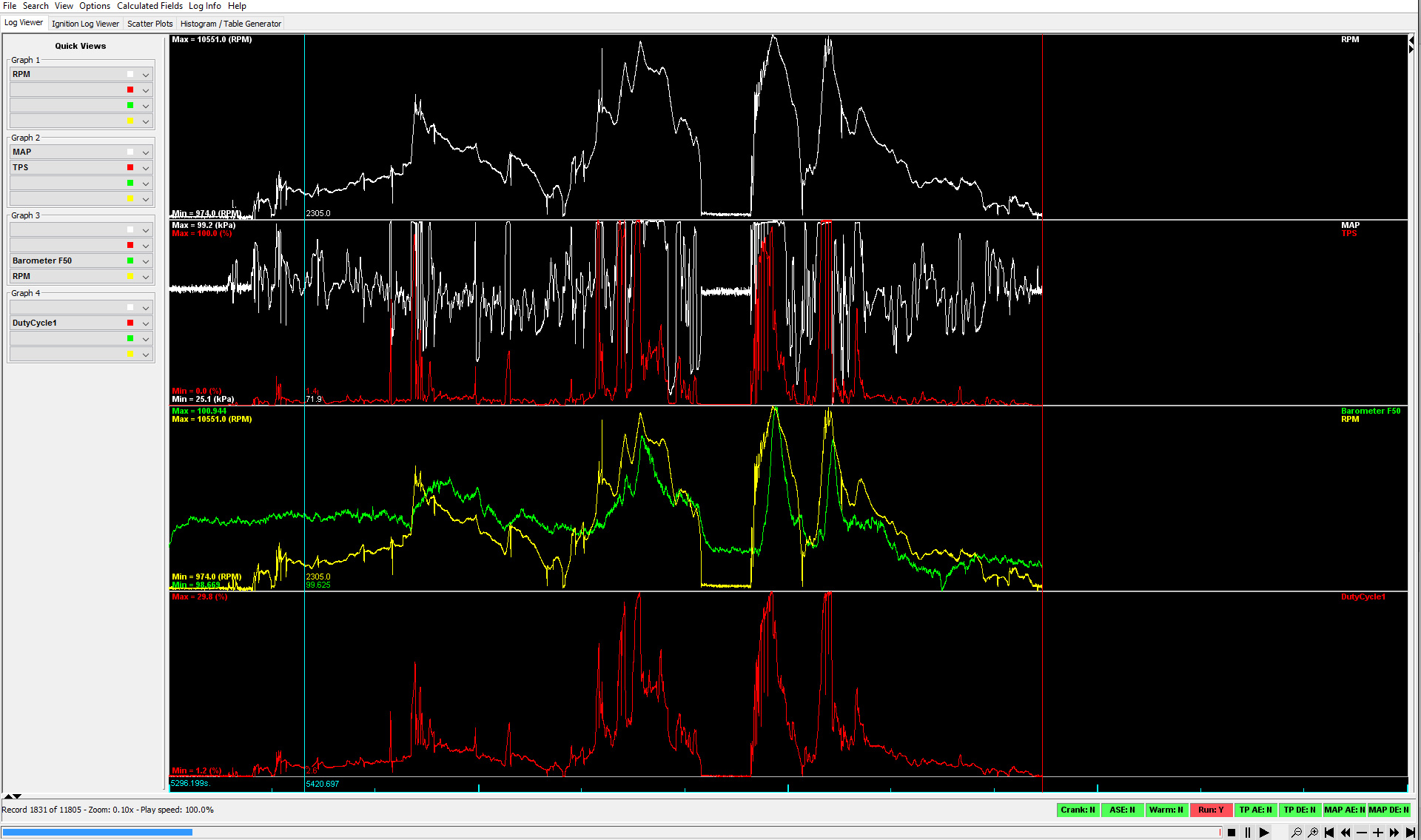Zoom in using the magnifier plus icon
This screenshot has width=1421, height=840.
1313,833
